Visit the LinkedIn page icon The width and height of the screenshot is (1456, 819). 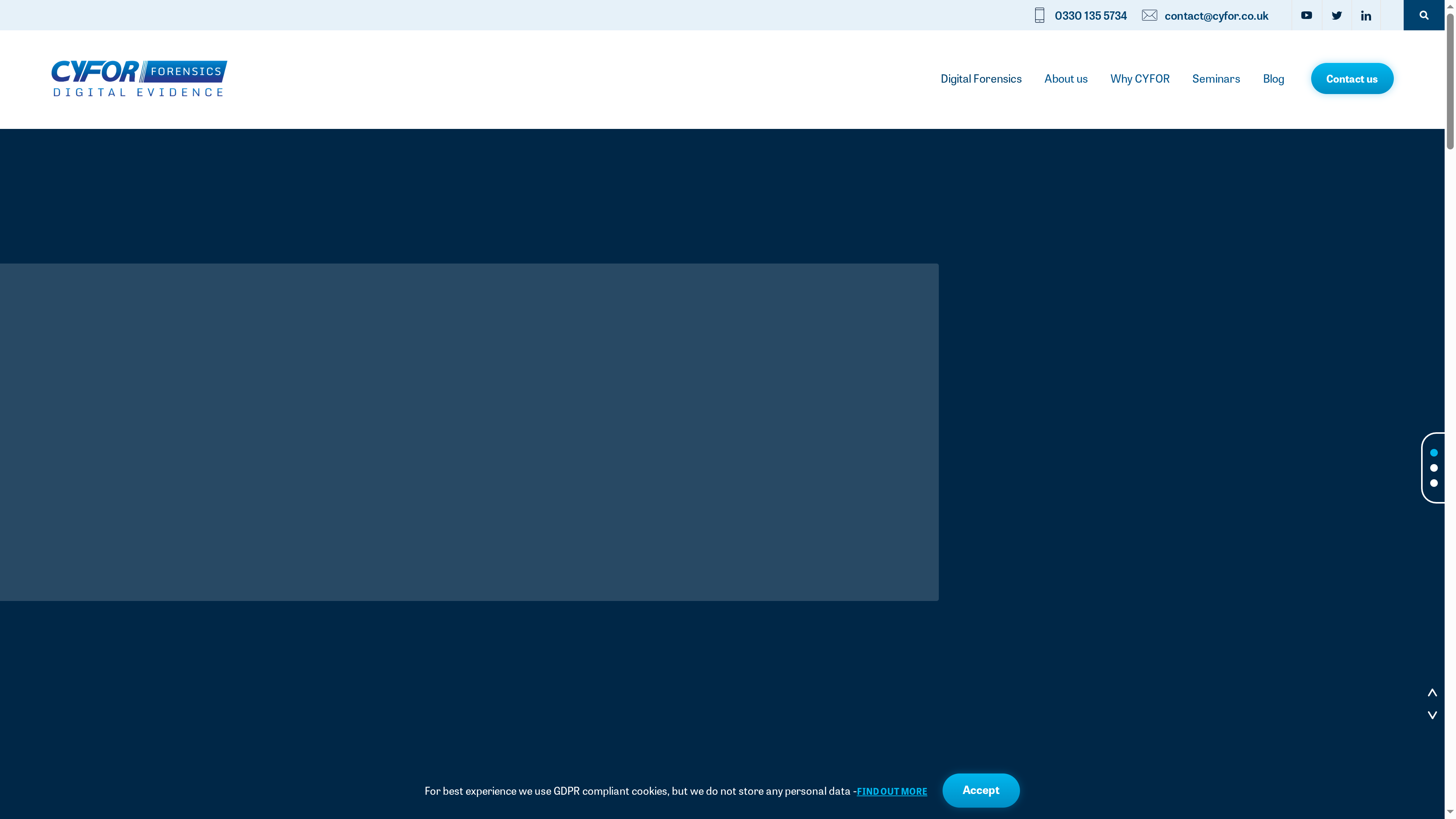pyautogui.click(x=1366, y=15)
